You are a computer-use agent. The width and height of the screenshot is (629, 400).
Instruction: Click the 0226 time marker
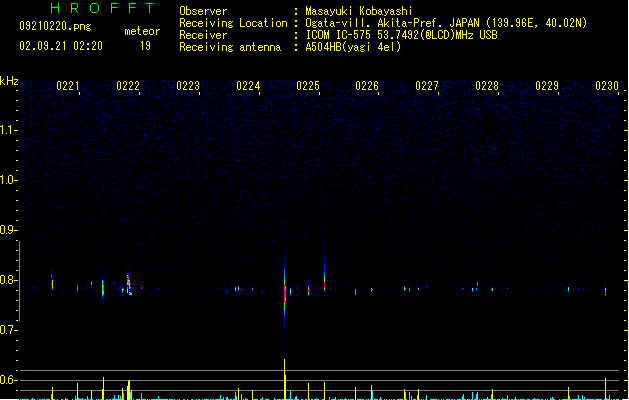(367, 86)
